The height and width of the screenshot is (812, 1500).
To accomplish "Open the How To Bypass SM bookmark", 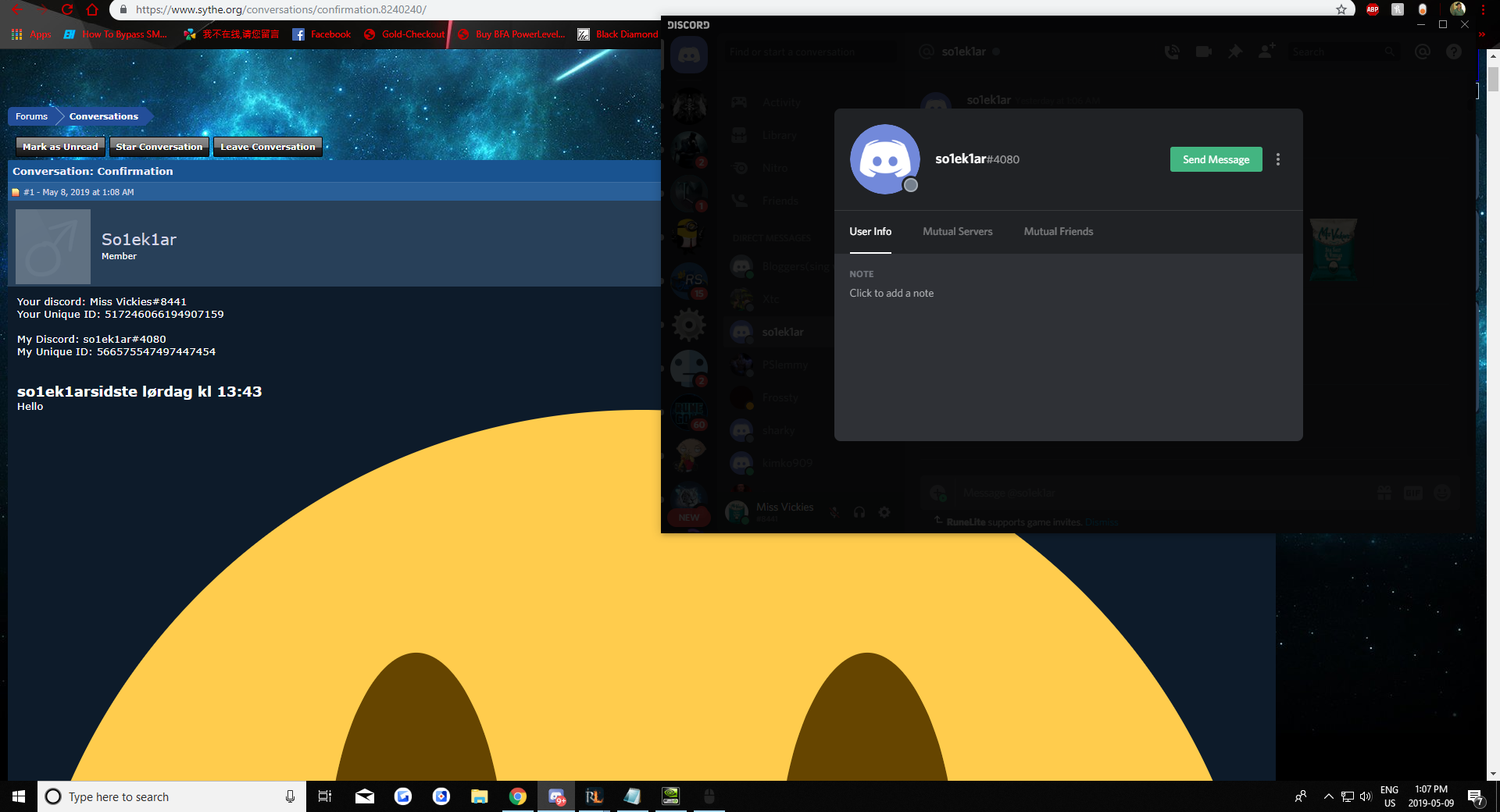I will point(116,34).
